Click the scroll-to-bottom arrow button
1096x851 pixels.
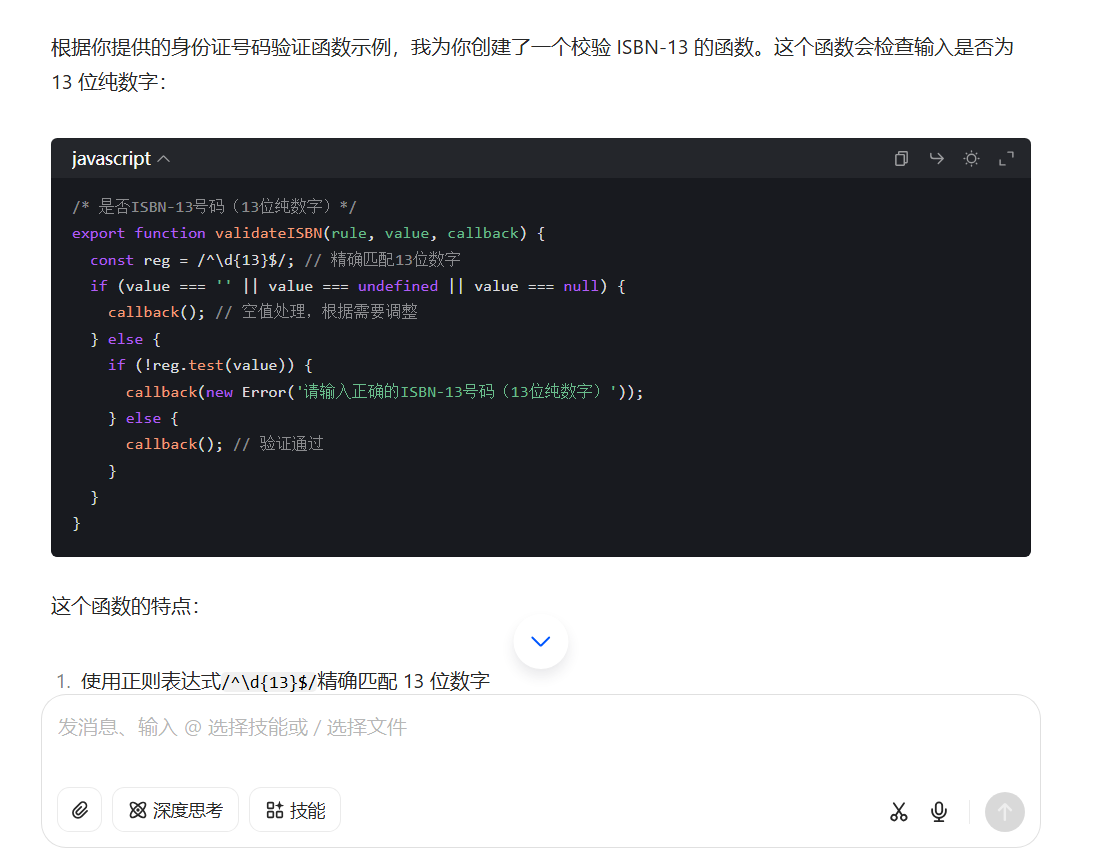[x=540, y=641]
